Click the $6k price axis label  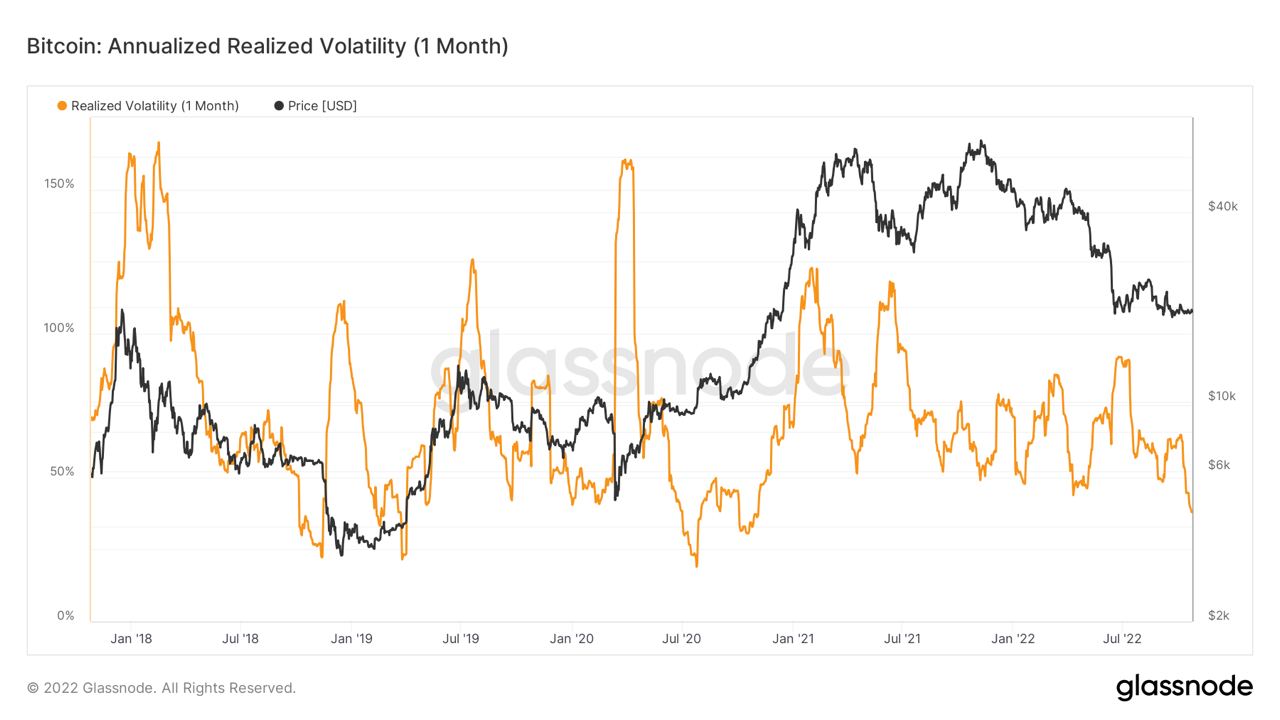[1219, 466]
